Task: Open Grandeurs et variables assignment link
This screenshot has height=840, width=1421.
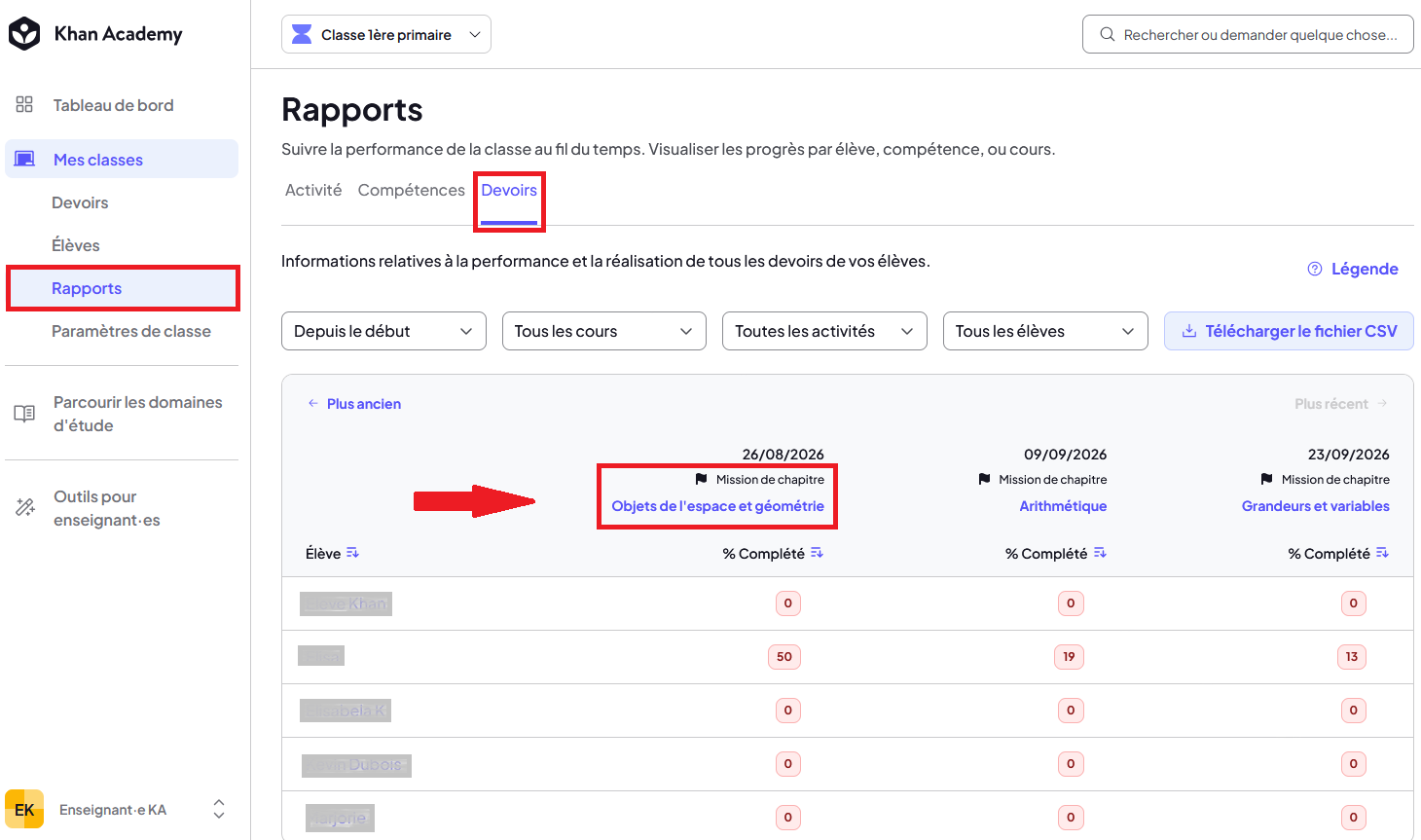Action: [1316, 506]
